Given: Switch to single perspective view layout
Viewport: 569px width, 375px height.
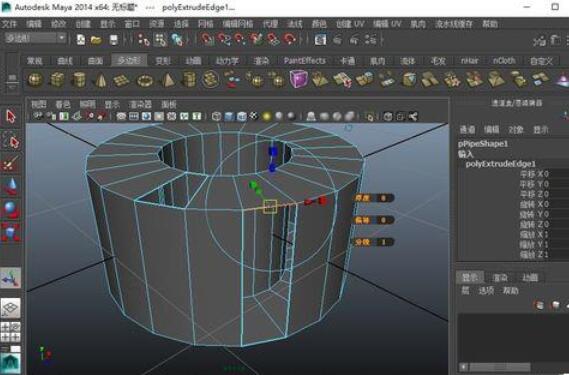Looking at the screenshot, I should tap(11, 308).
